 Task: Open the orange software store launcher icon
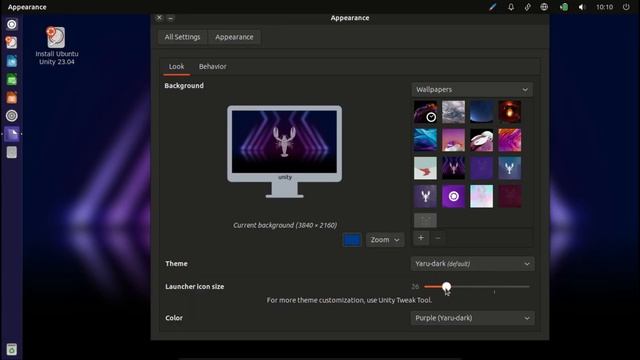pyautogui.click(x=12, y=98)
